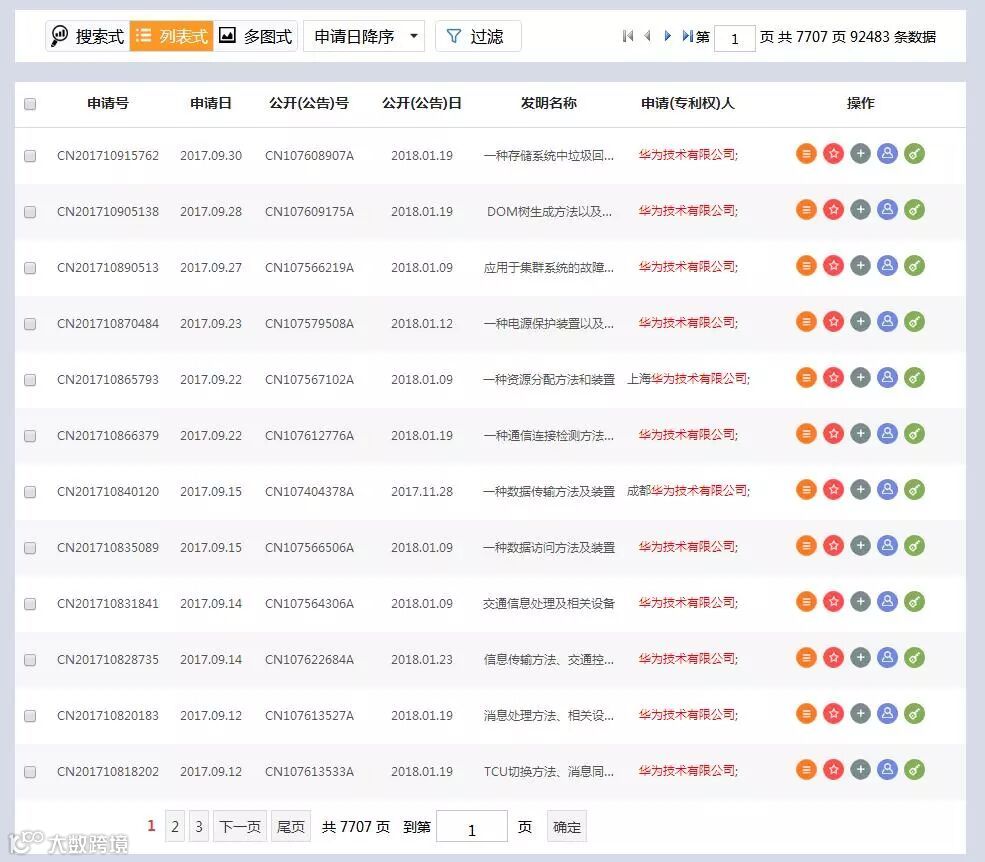Sort by 申请号 column header
The image size is (985, 862).
pyautogui.click(x=108, y=103)
